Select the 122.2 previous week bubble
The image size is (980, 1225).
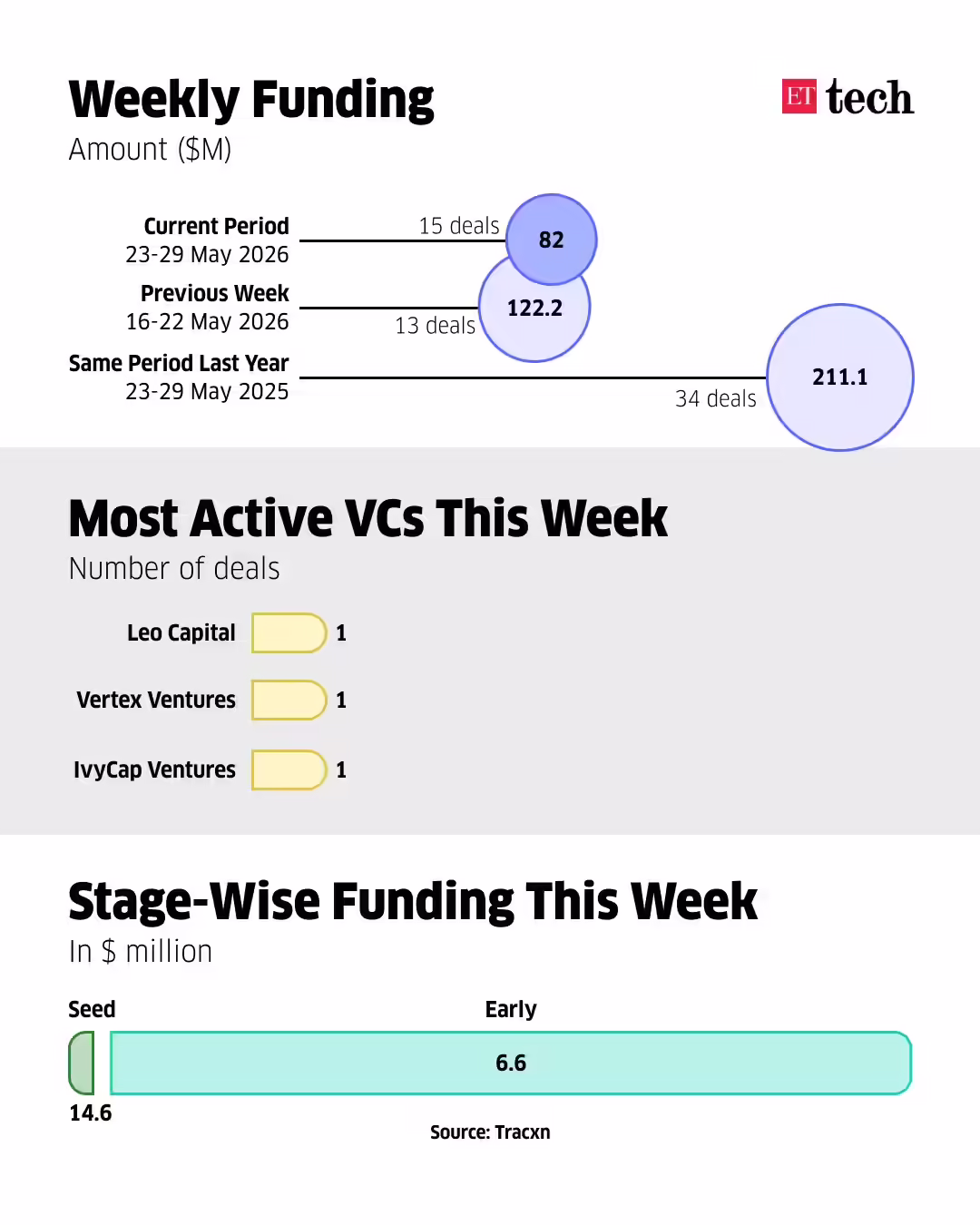tap(534, 307)
